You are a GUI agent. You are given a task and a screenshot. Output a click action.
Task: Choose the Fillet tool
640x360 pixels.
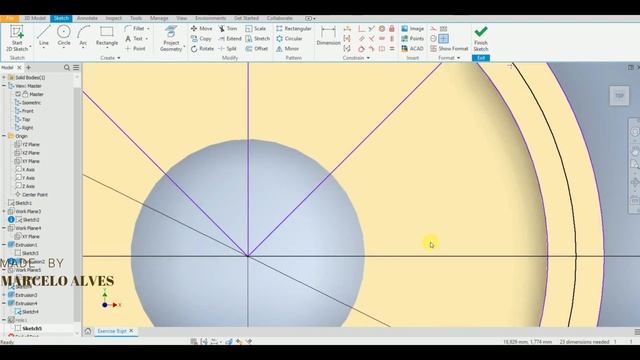(x=134, y=29)
